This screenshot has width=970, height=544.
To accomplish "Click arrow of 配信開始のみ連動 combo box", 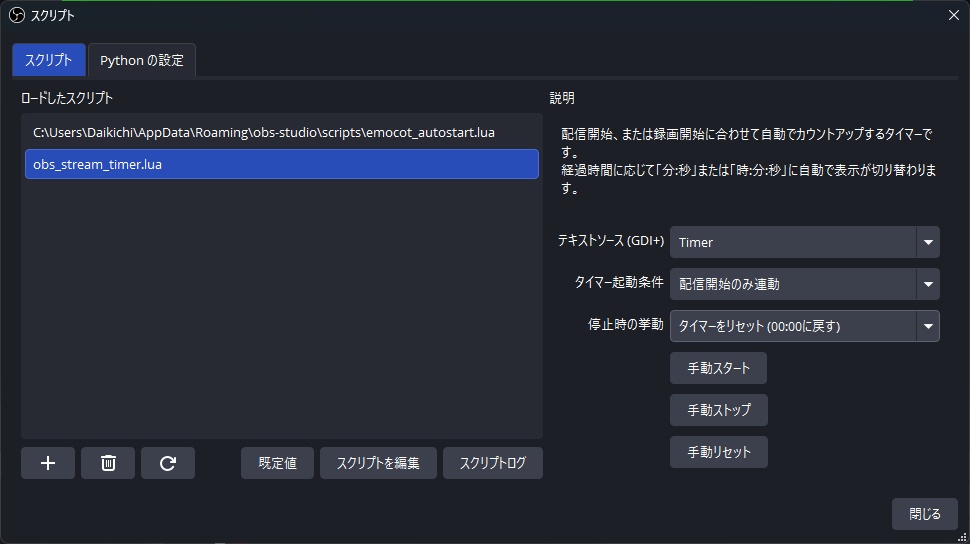I will coord(928,285).
